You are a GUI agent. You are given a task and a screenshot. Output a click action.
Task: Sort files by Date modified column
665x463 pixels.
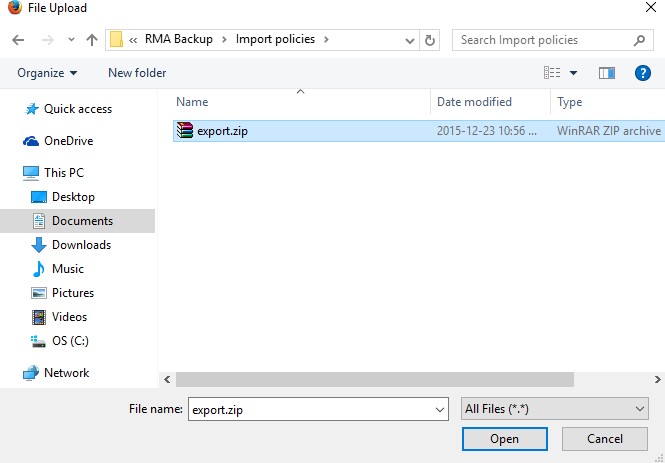coord(474,102)
